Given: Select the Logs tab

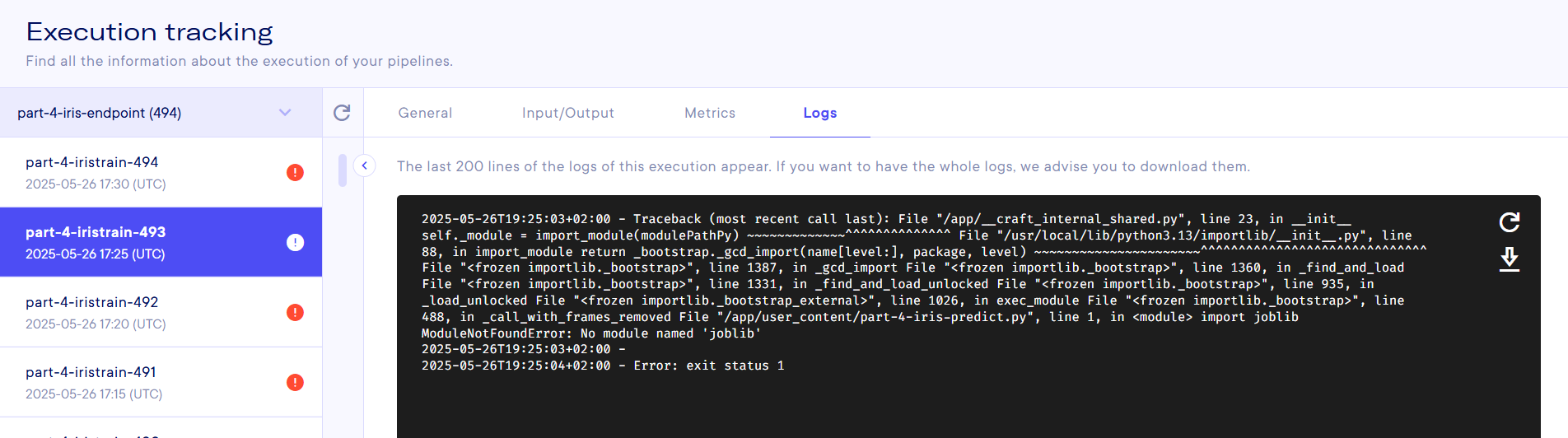Looking at the screenshot, I should click(819, 113).
